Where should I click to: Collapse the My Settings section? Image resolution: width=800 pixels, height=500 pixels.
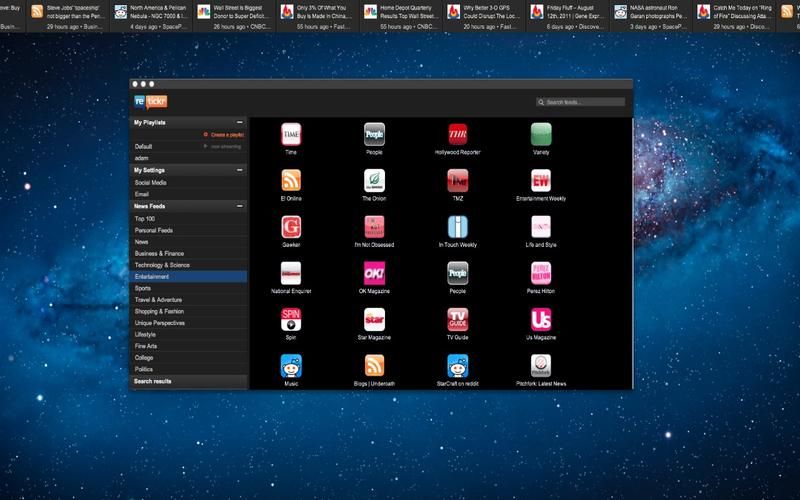pos(240,170)
